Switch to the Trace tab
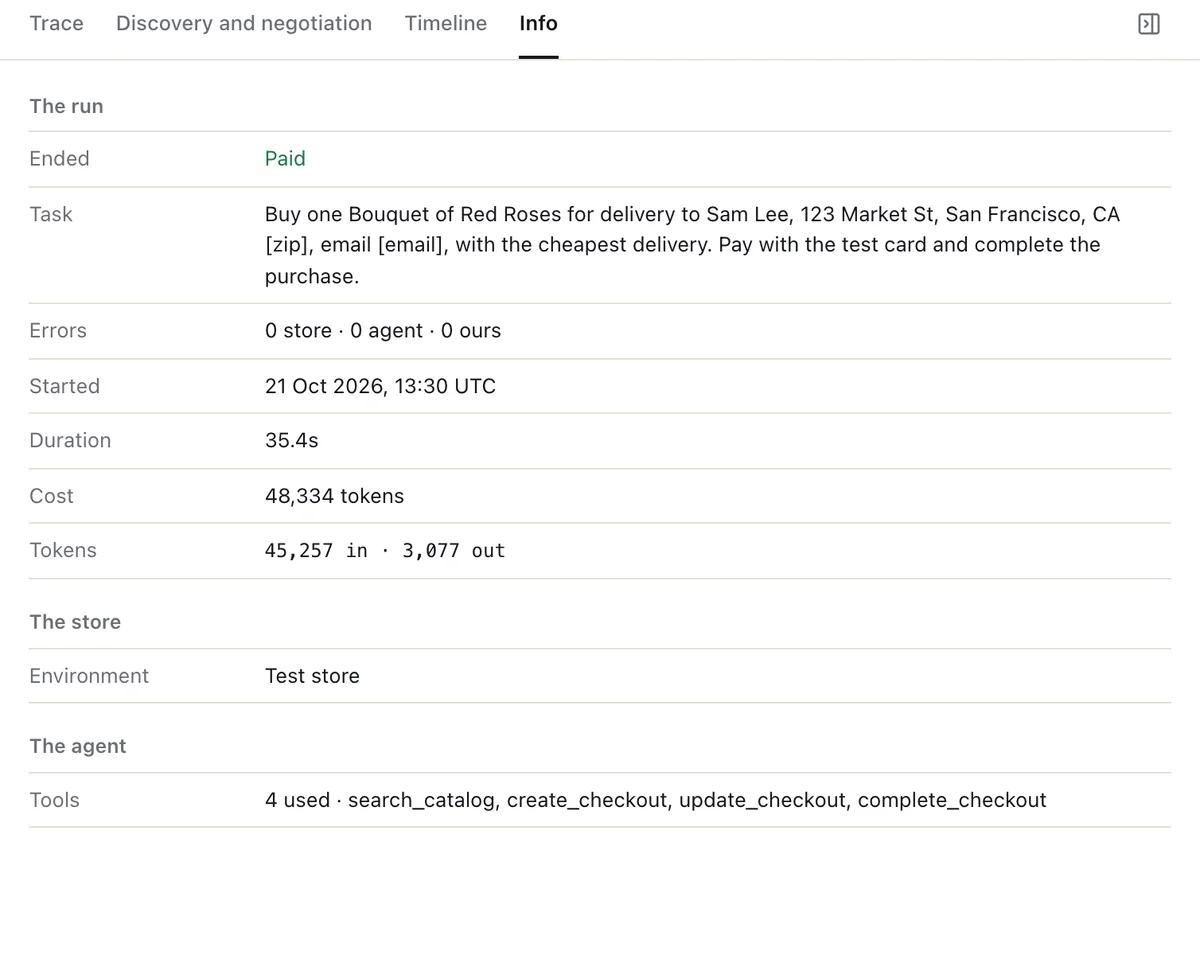This screenshot has width=1200, height=963. click(57, 23)
